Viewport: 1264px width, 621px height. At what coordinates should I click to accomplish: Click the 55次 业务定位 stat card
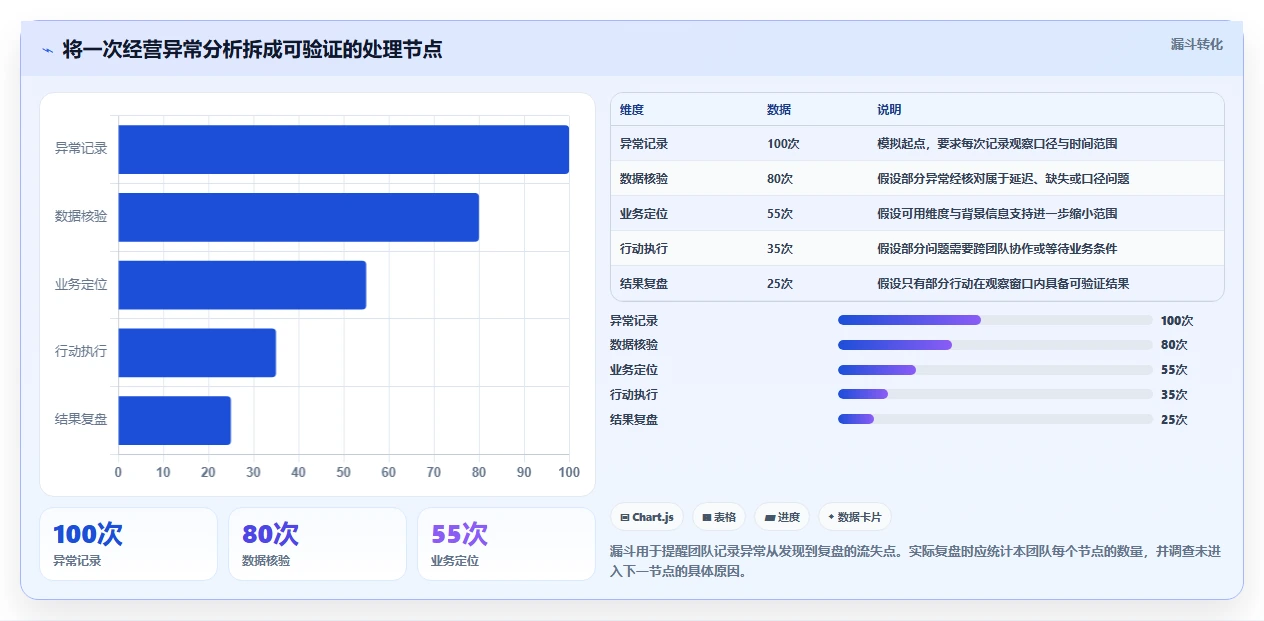pyautogui.click(x=506, y=544)
